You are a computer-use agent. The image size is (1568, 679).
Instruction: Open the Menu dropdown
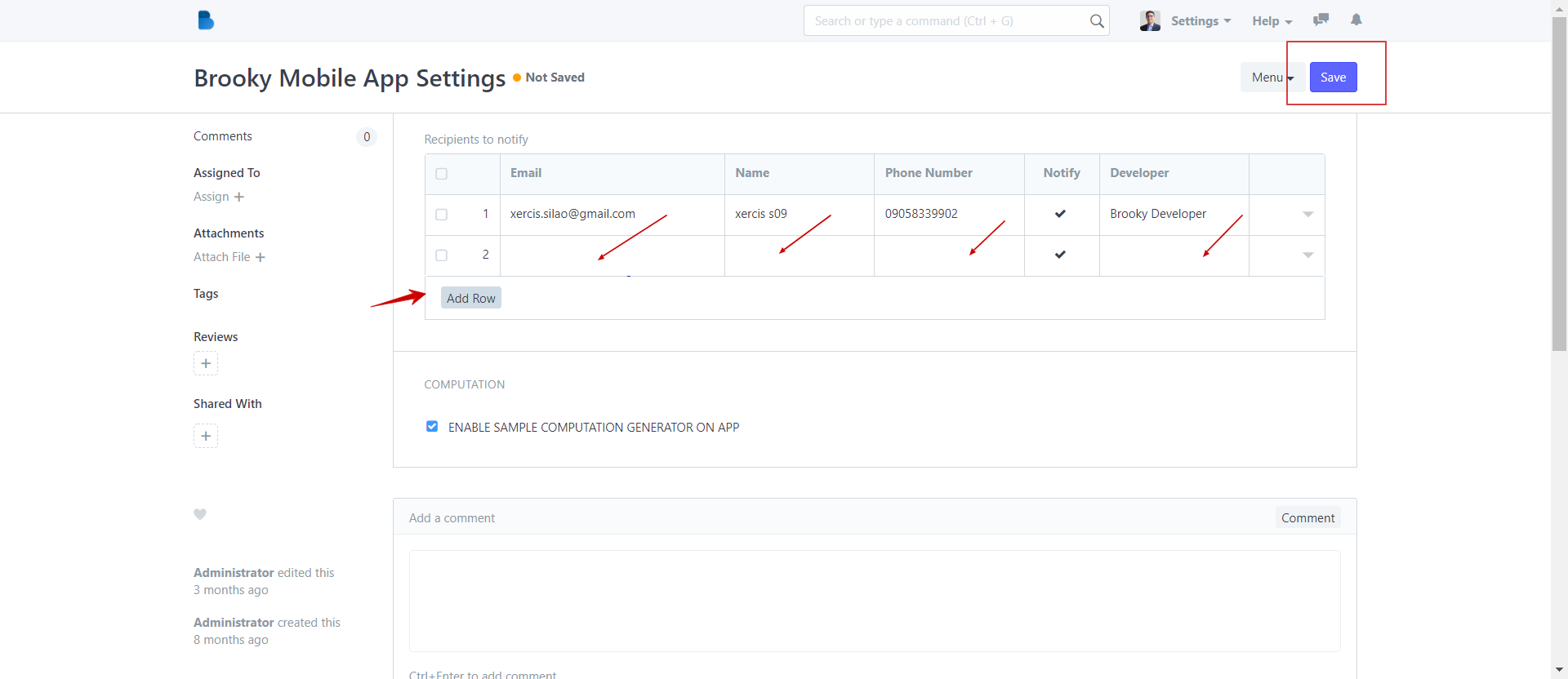(x=1272, y=78)
